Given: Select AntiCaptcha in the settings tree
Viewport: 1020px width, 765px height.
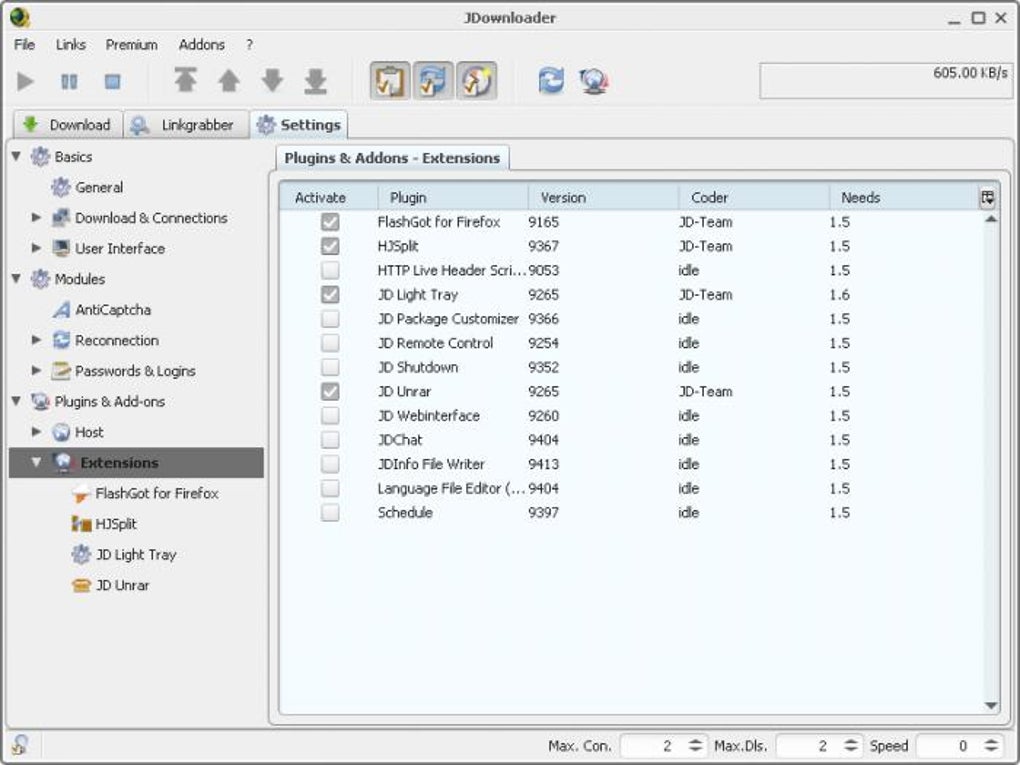Looking at the screenshot, I should (x=112, y=310).
